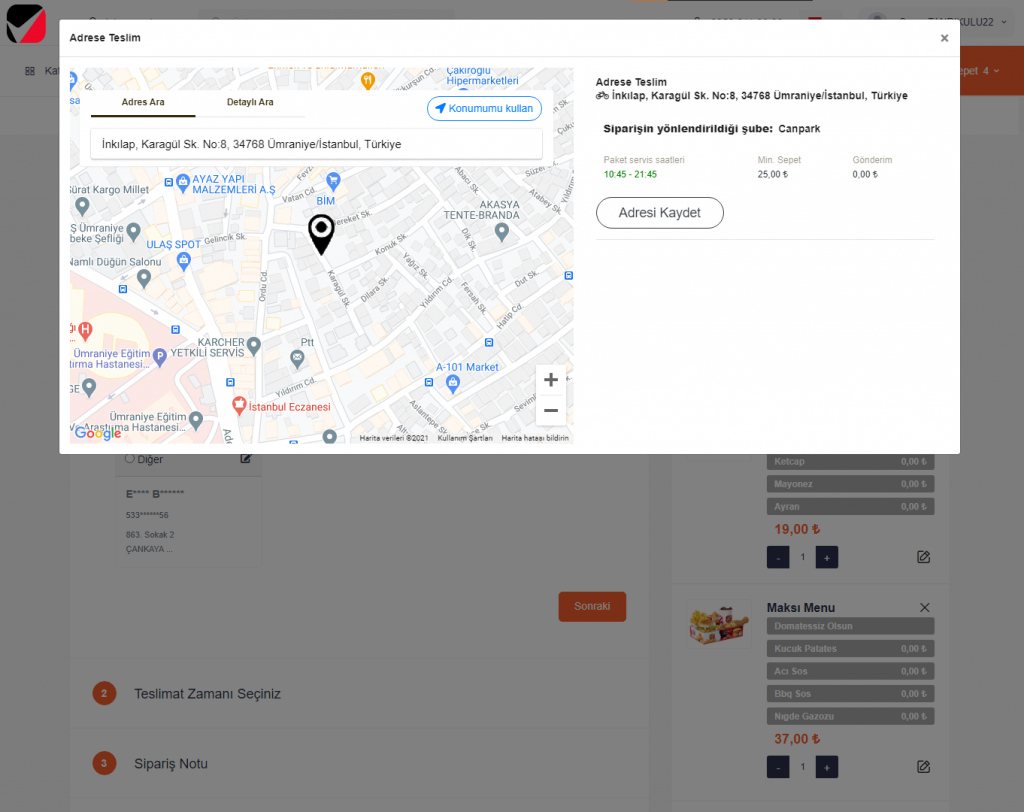Zoom out the map with minus button
1024x812 pixels.
click(550, 410)
